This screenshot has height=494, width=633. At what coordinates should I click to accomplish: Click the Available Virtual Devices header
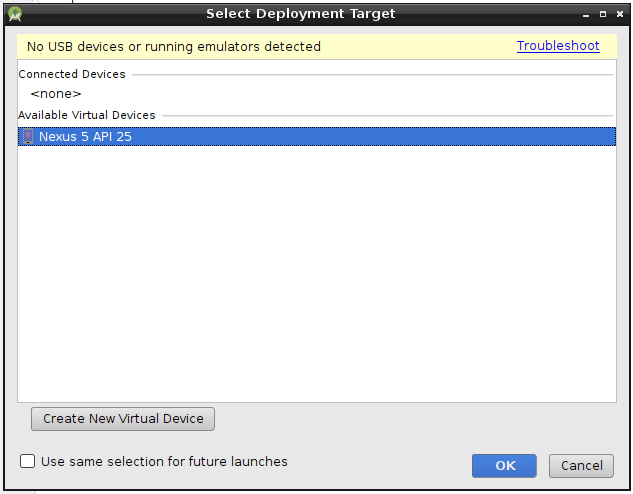[x=87, y=115]
